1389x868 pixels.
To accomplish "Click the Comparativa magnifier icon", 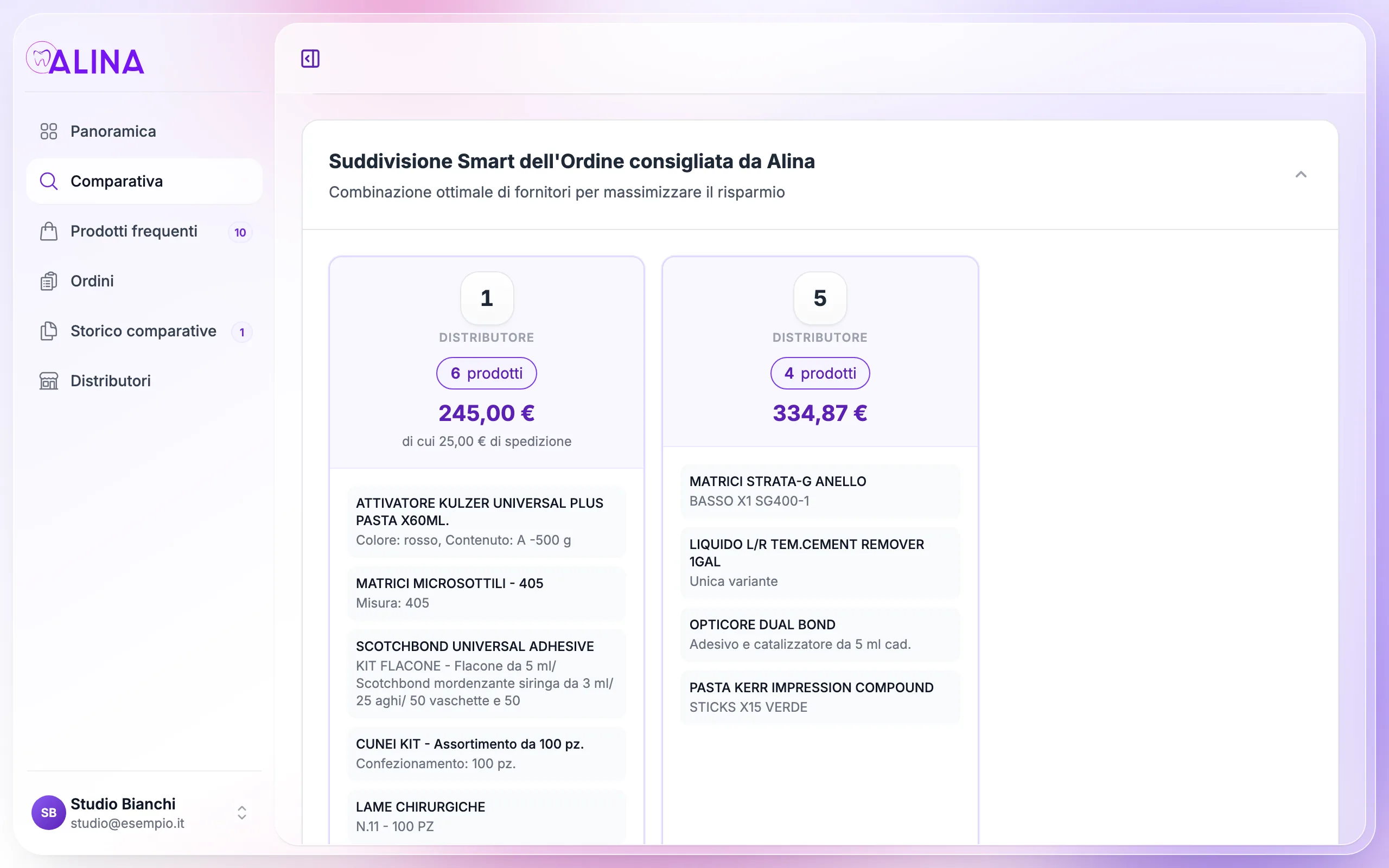I will (49, 181).
